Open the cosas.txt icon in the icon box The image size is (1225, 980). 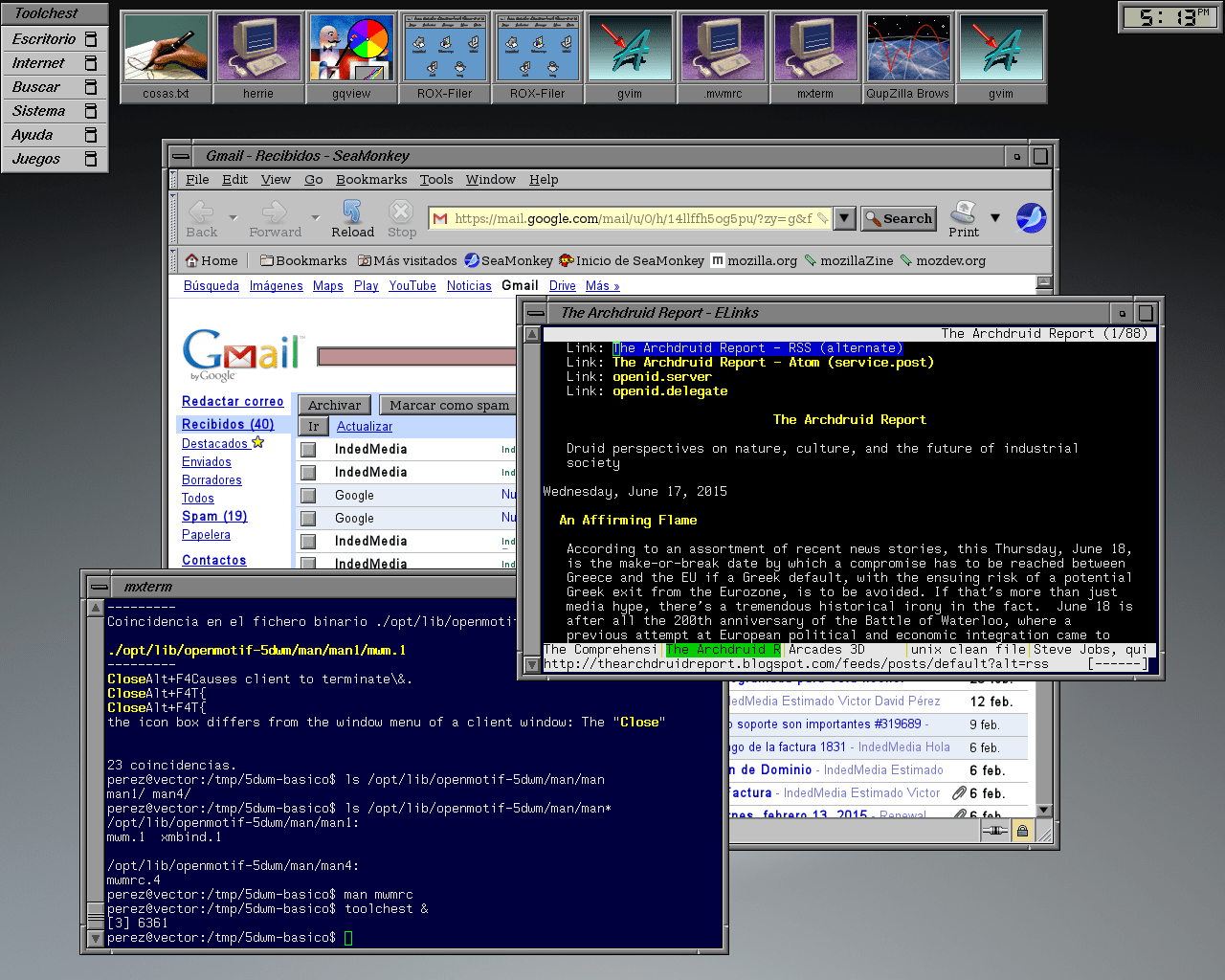[166, 56]
